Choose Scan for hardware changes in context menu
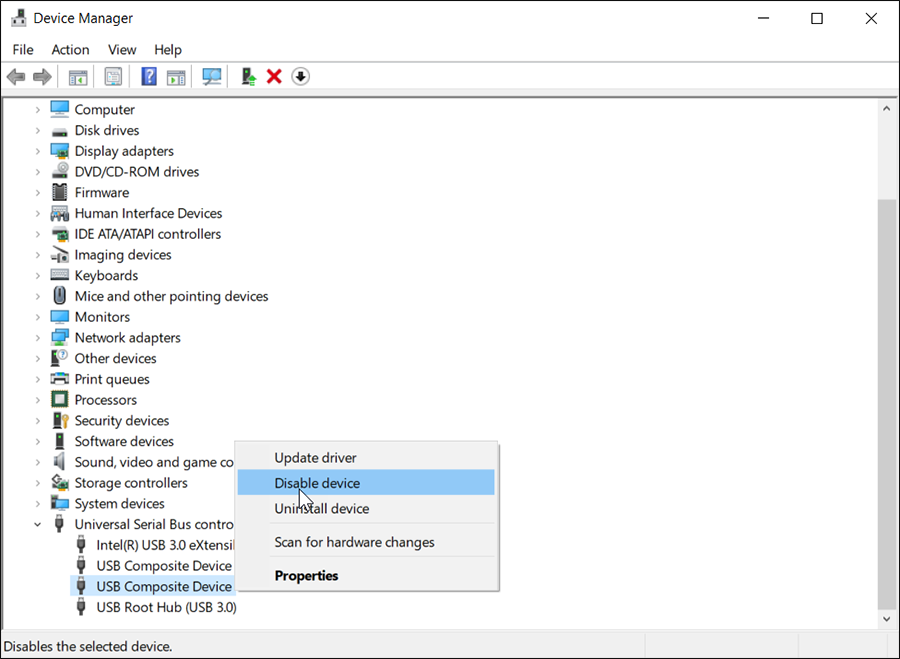This screenshot has height=659, width=900. click(366, 542)
